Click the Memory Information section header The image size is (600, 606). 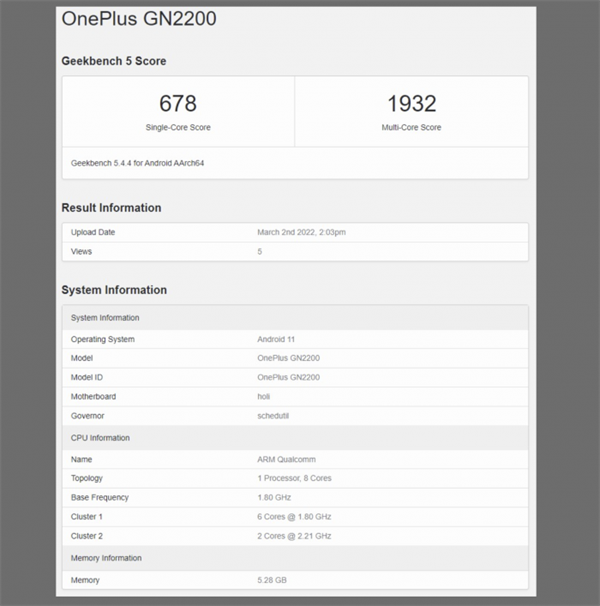click(x=295, y=558)
